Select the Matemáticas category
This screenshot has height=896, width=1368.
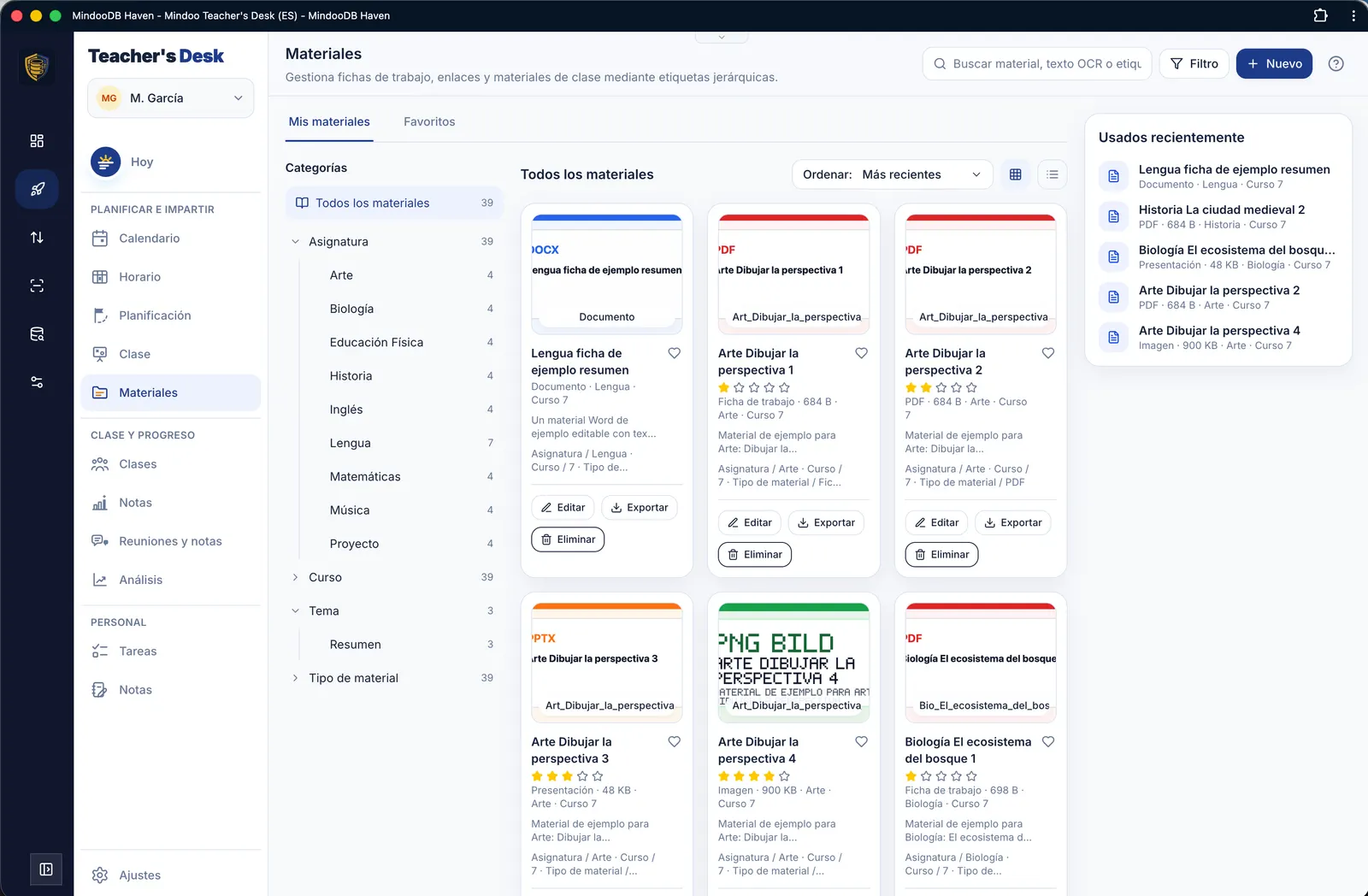pyautogui.click(x=400, y=477)
